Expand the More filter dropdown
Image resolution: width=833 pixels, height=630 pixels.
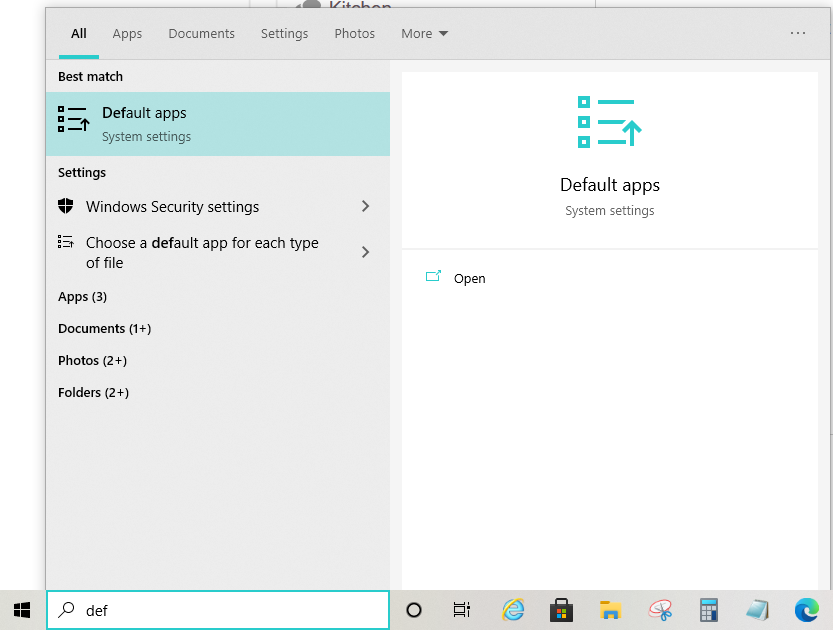click(424, 34)
